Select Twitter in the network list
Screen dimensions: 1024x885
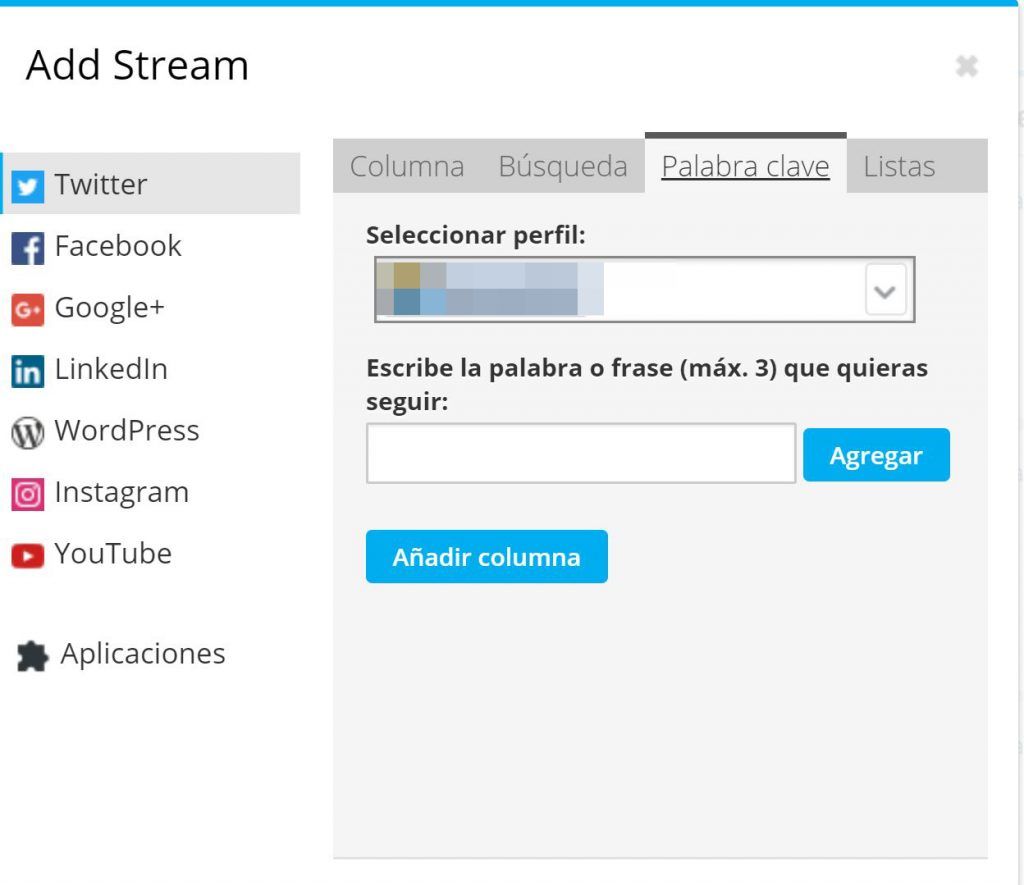(x=151, y=184)
